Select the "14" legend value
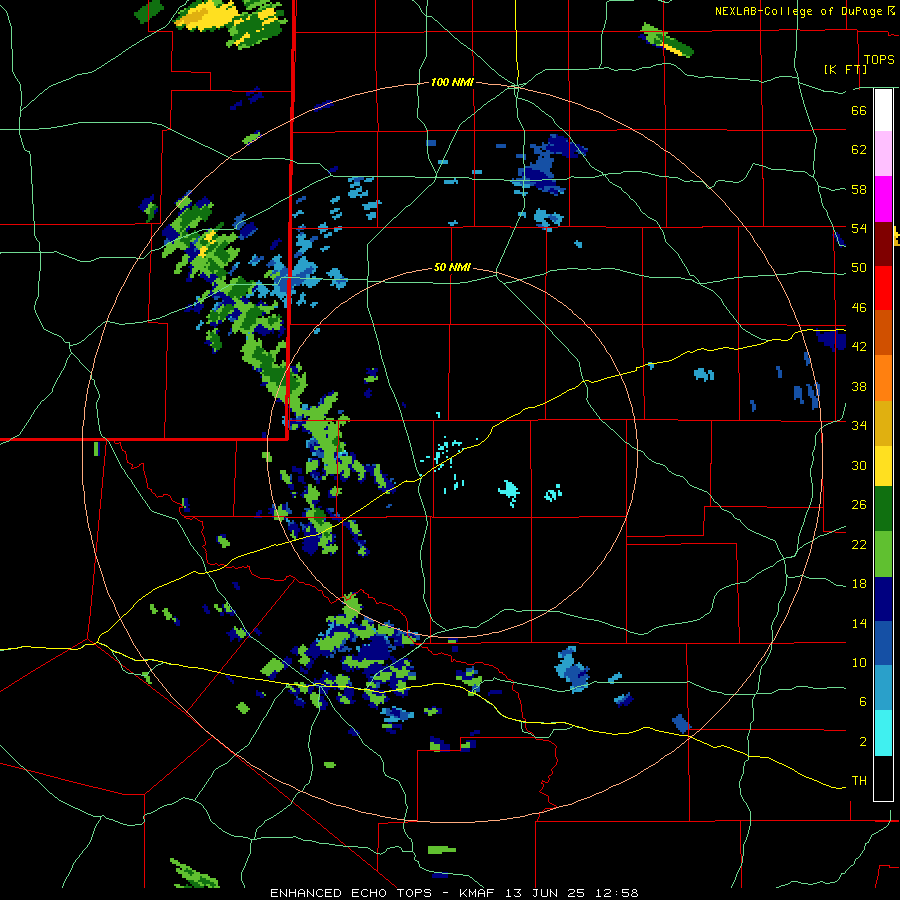Screen dimensions: 900x900 click(x=859, y=623)
